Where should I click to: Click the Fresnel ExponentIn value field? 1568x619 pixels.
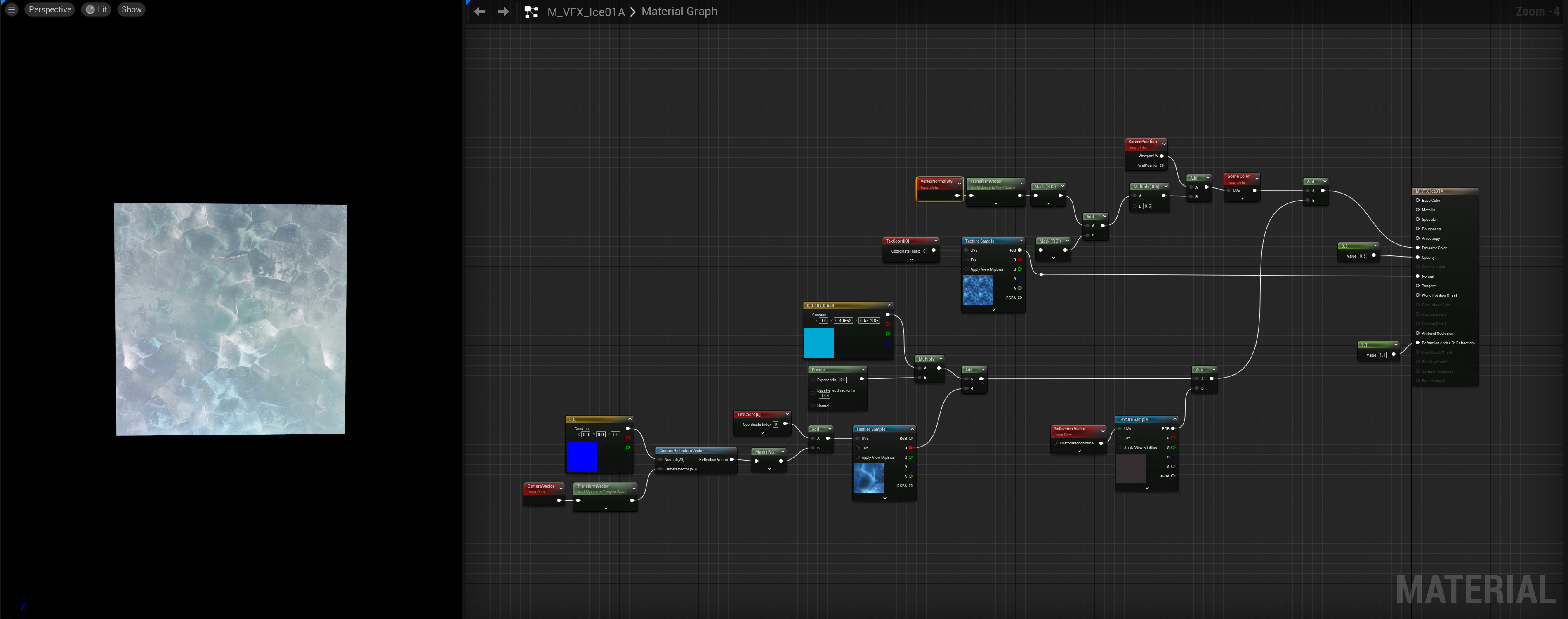[842, 380]
